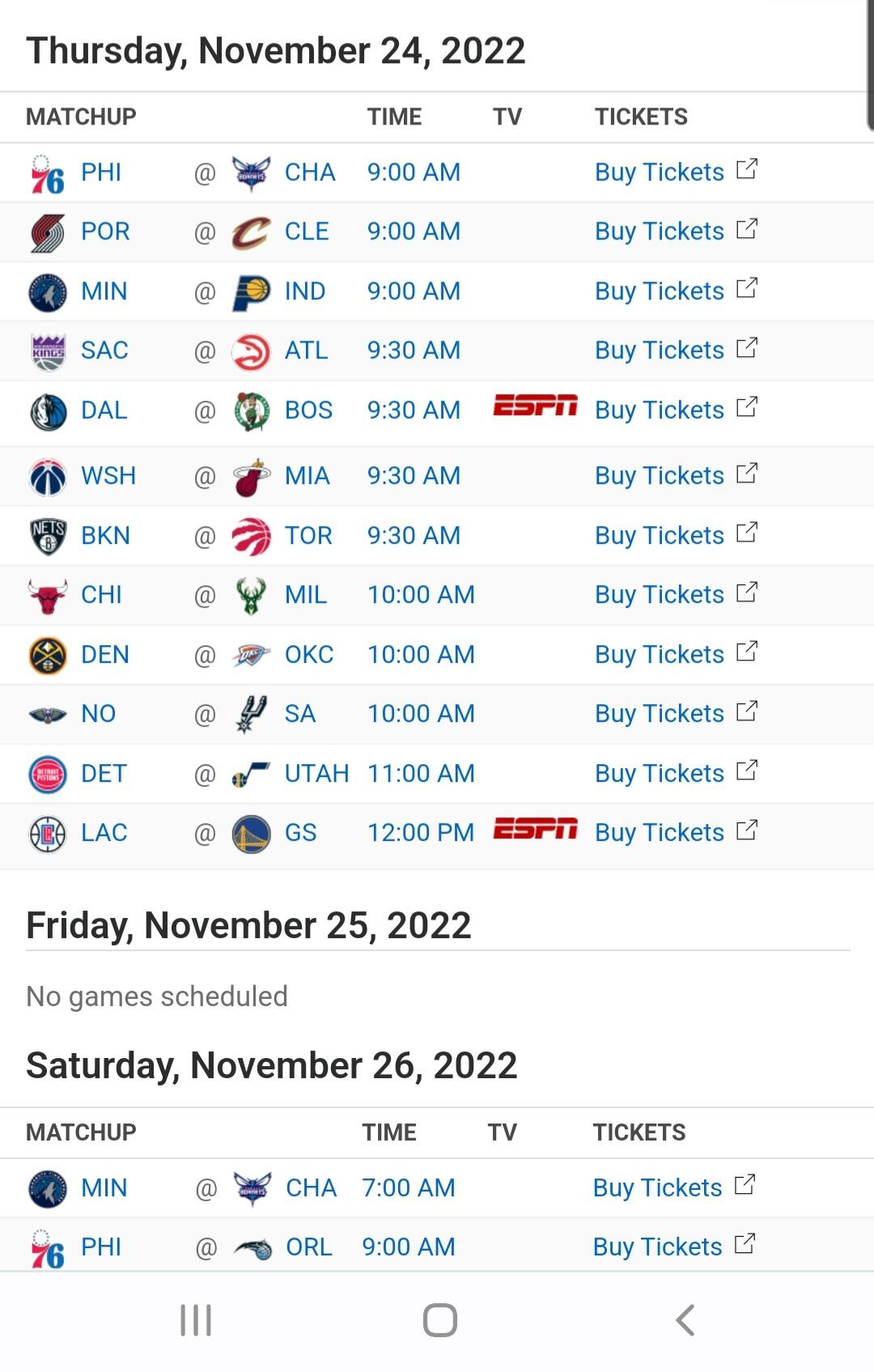Tap the Android recent apps button
This screenshot has height=1372, width=874.
click(196, 1320)
